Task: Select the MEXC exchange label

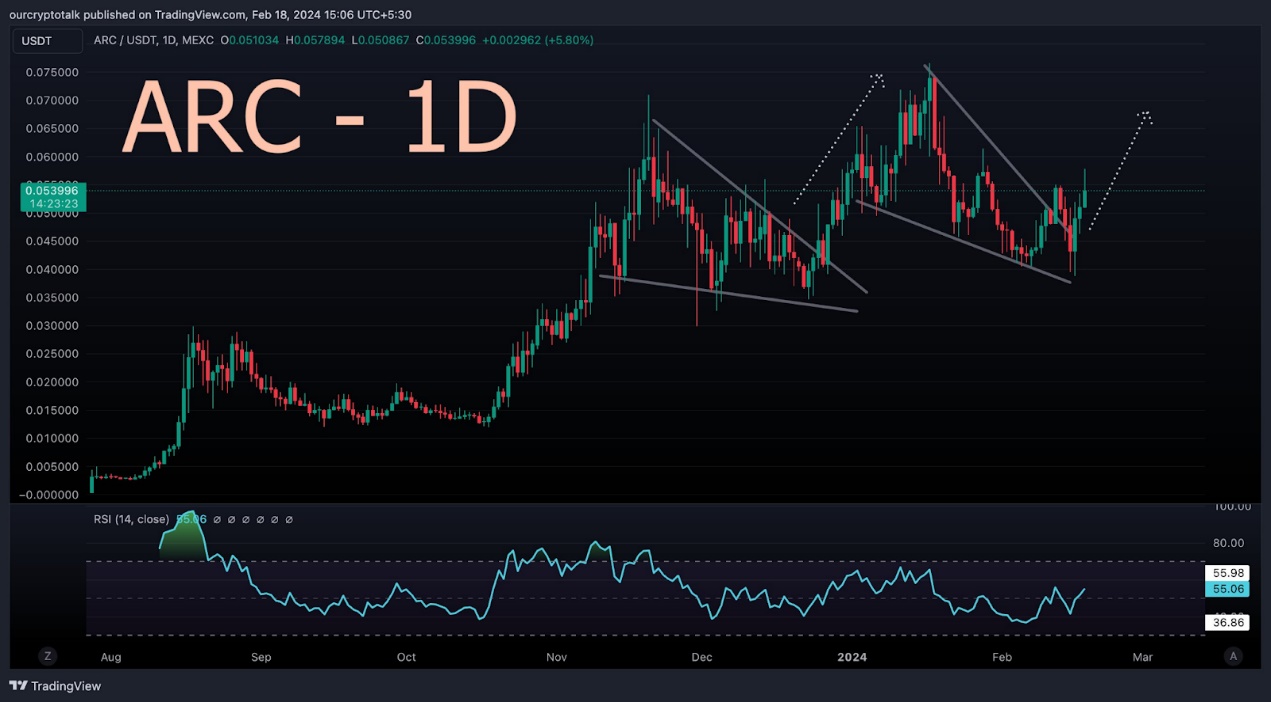Action: (200, 40)
